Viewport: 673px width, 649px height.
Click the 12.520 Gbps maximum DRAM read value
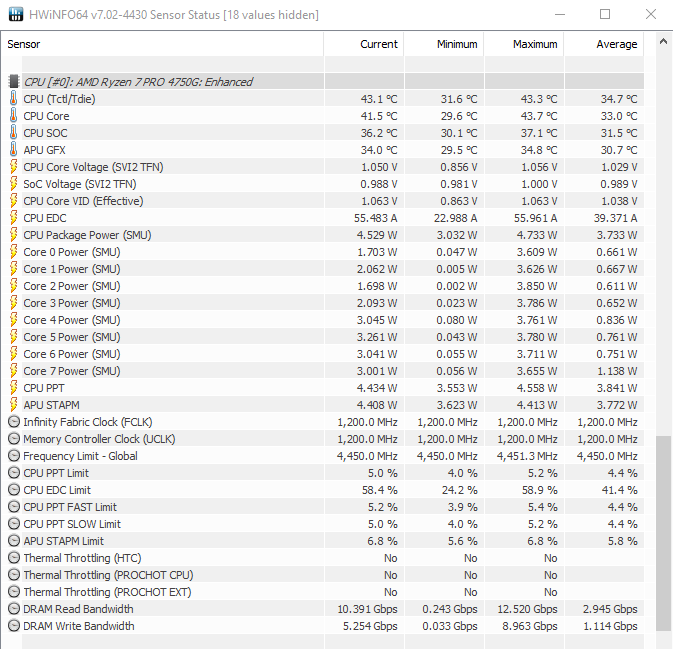527,609
